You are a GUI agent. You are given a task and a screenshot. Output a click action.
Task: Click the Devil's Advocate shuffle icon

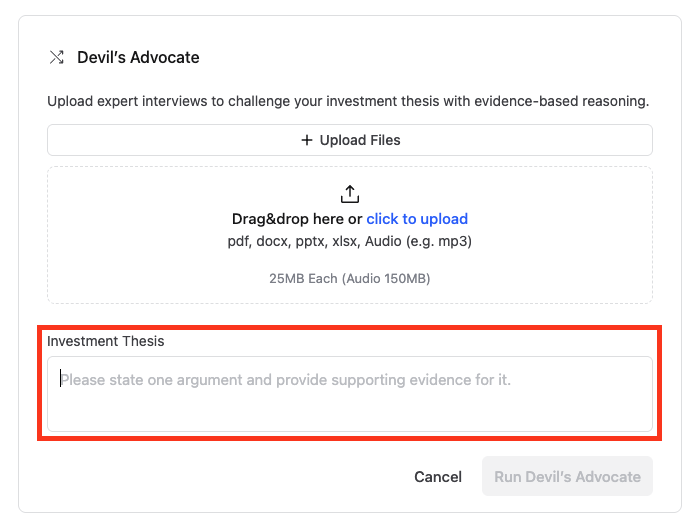coord(57,57)
